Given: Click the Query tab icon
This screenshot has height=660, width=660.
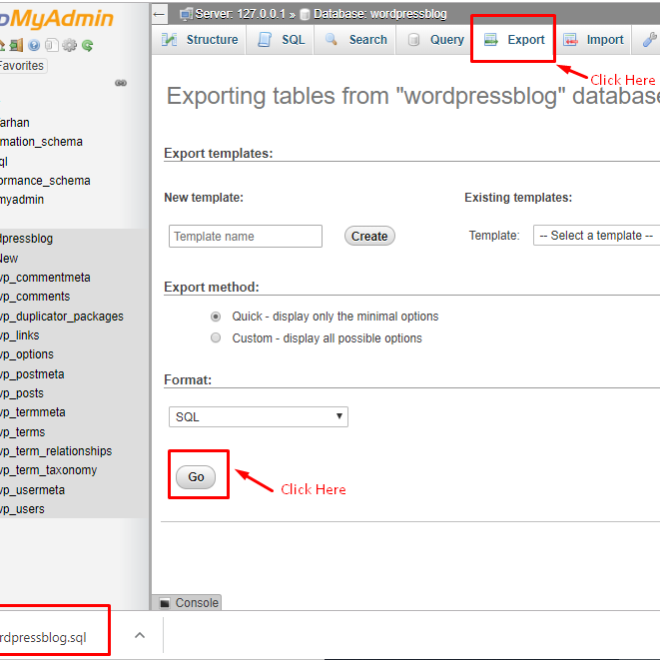Looking at the screenshot, I should 414,40.
